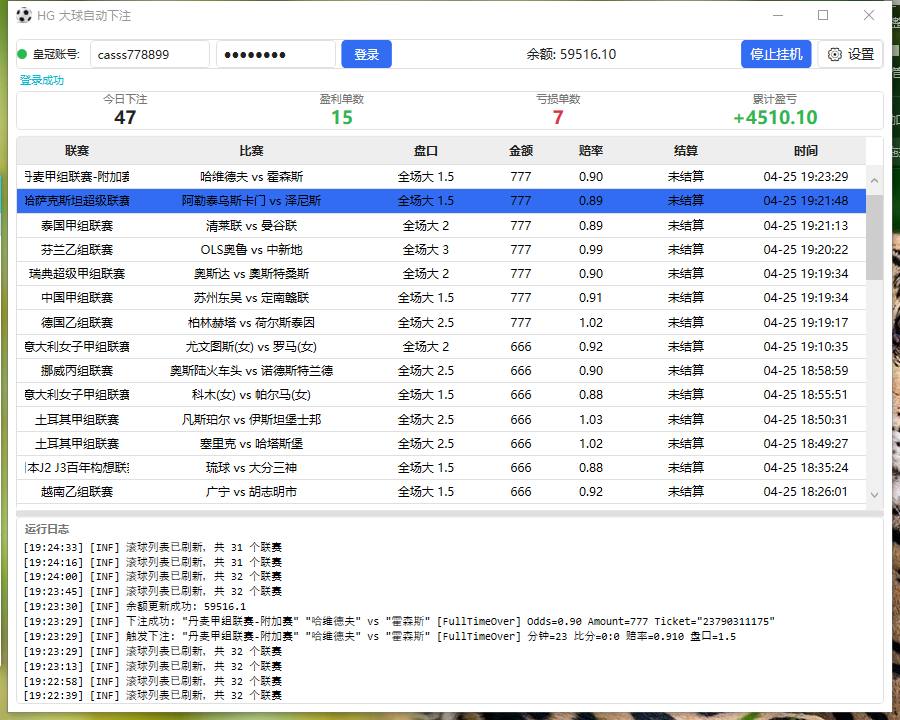This screenshot has height=720, width=900.
Task: Maximize the HG window
Action: coord(823,16)
